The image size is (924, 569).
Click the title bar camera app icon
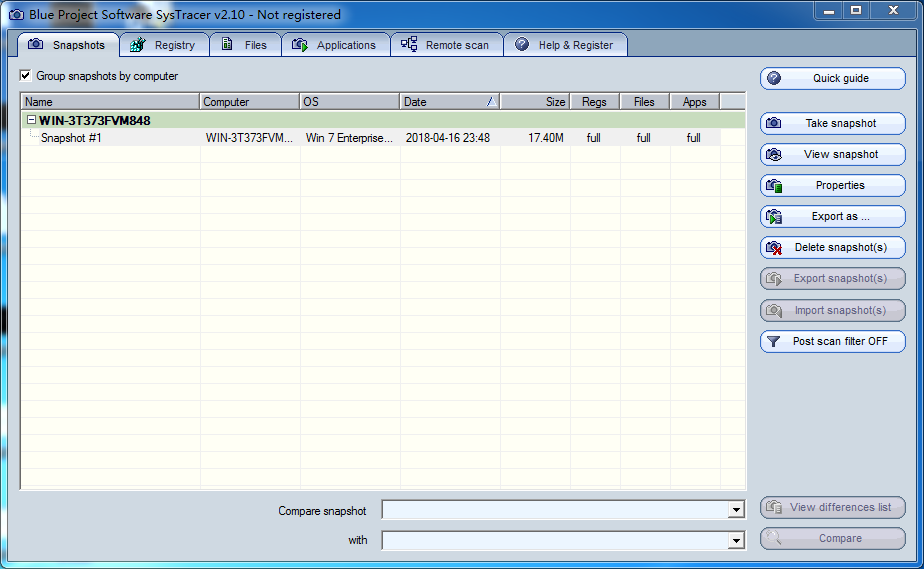coord(16,15)
